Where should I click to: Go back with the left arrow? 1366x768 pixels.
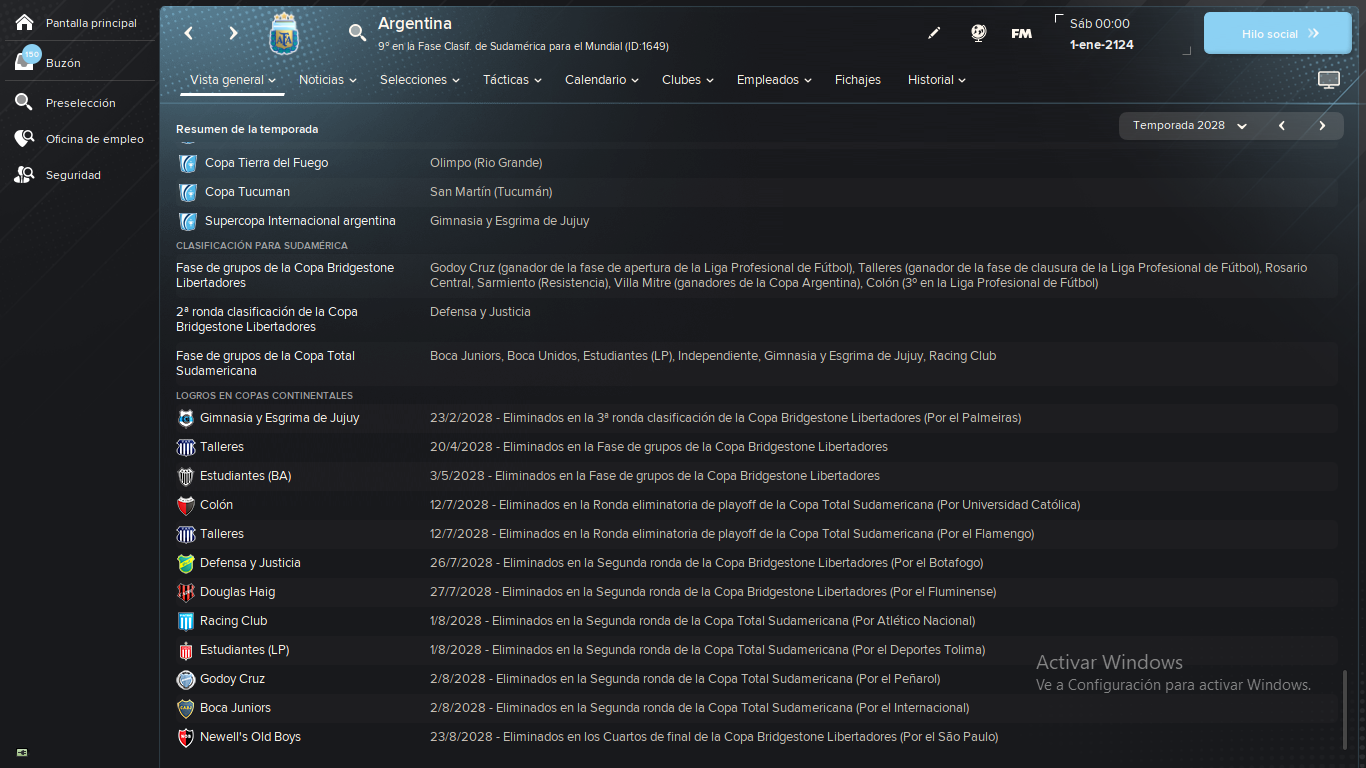pos(188,33)
